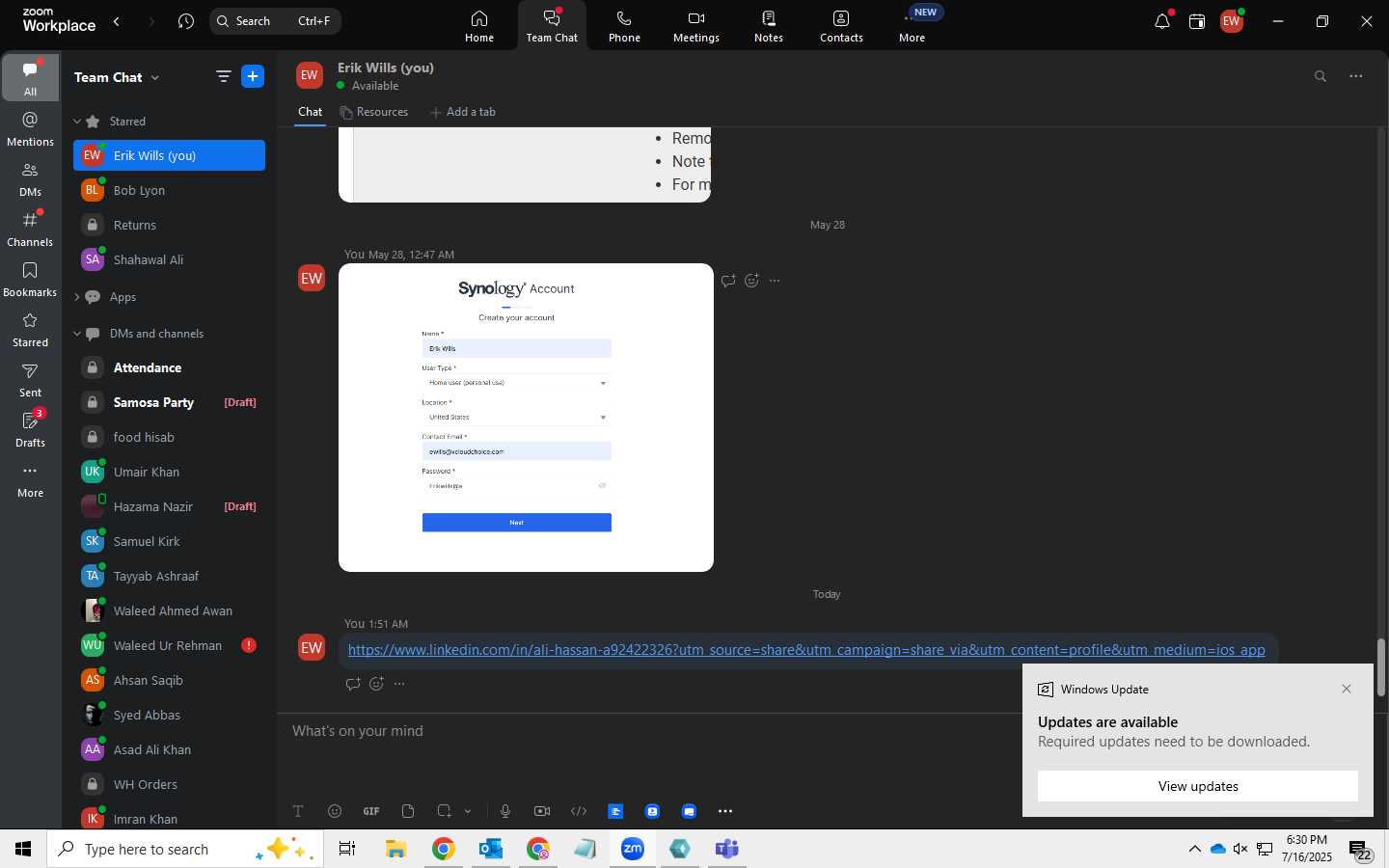The image size is (1389, 868).
Task: Click View updates in Windows Update
Action: 1197,786
